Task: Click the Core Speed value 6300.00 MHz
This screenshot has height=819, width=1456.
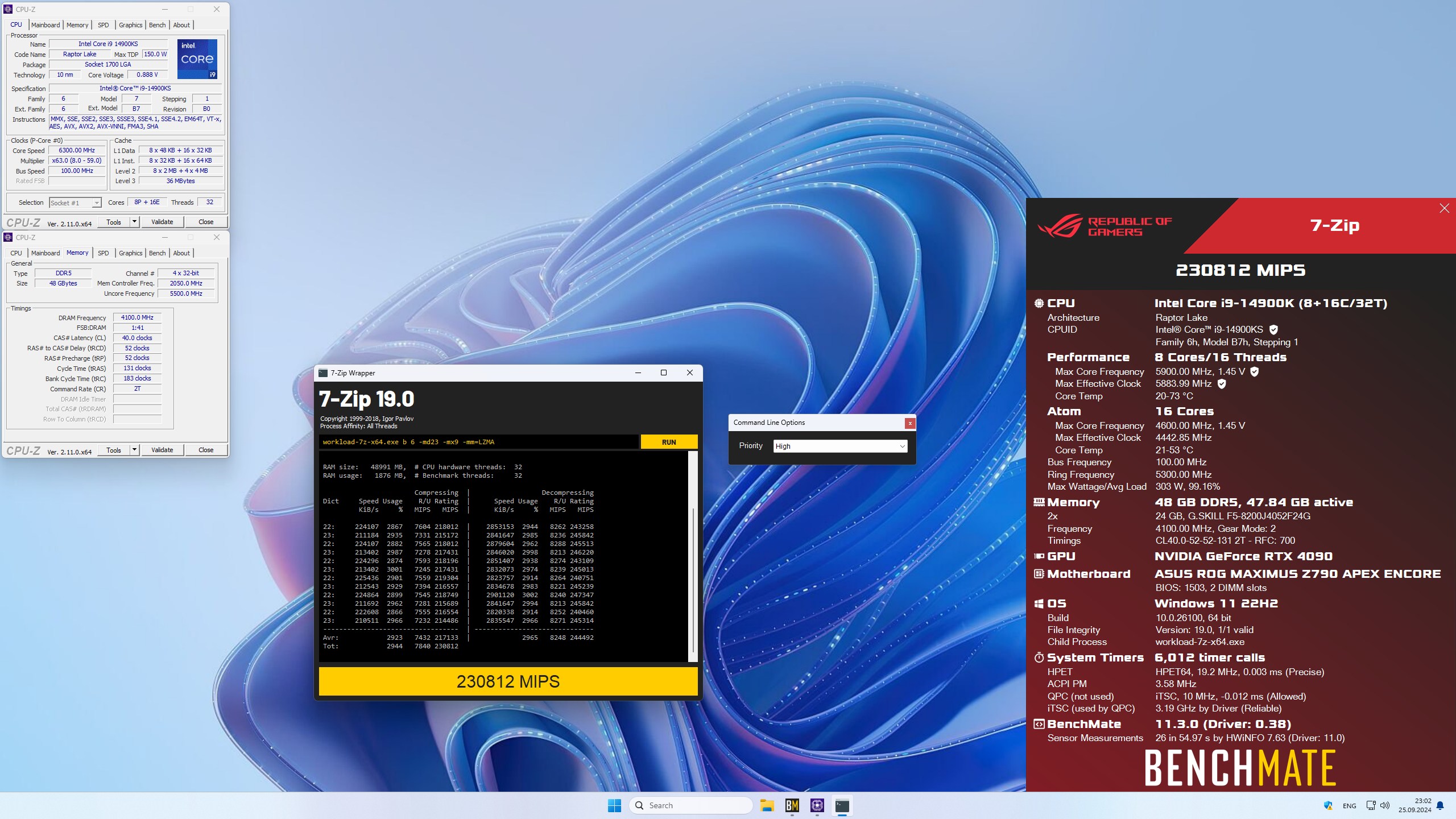Action: 77,151
